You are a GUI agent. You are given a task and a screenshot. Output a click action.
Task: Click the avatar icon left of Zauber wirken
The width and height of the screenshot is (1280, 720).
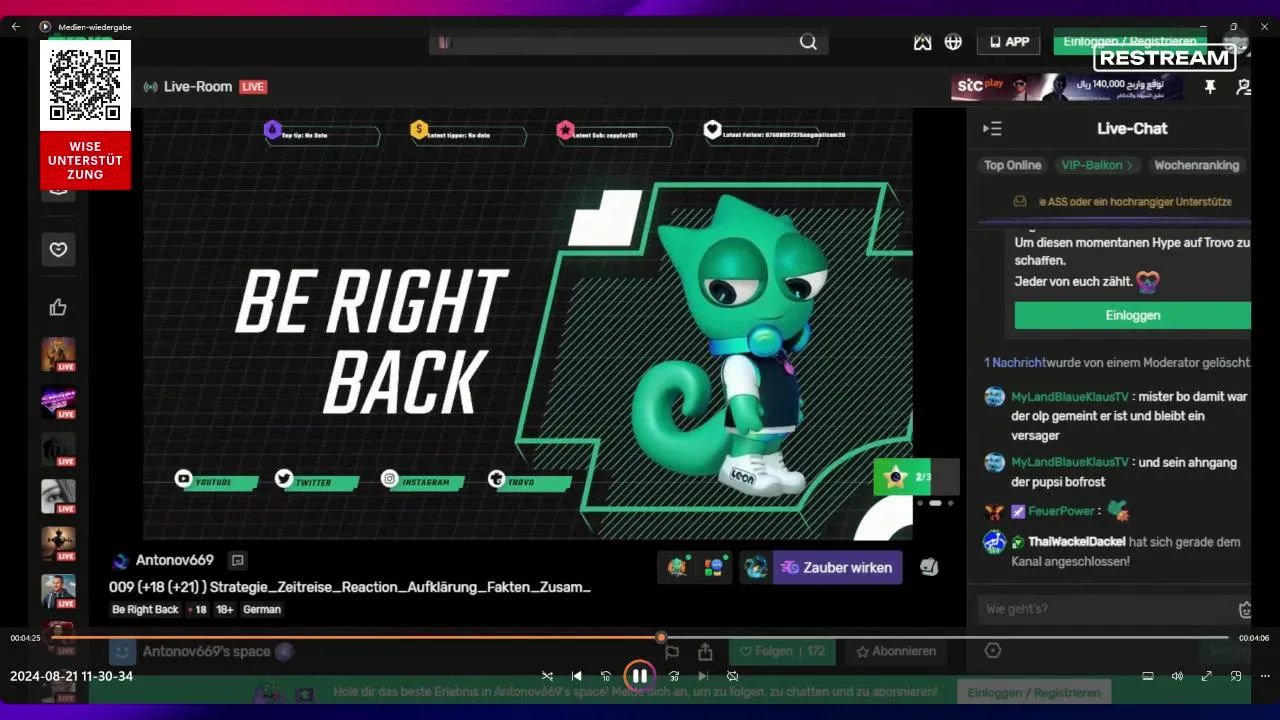pos(756,567)
